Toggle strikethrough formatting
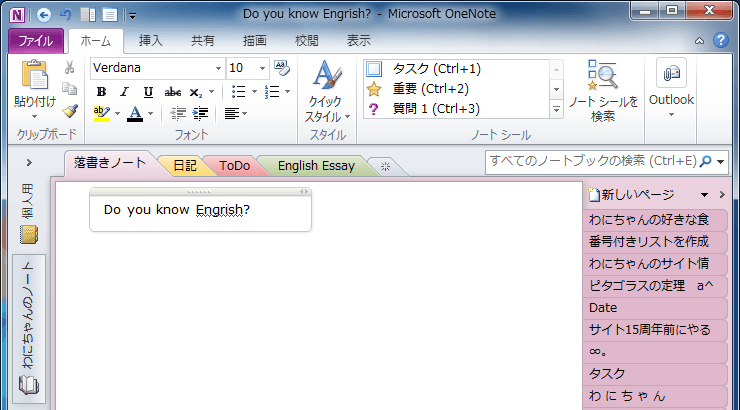Screen dimensions: 740x410 coord(172,92)
